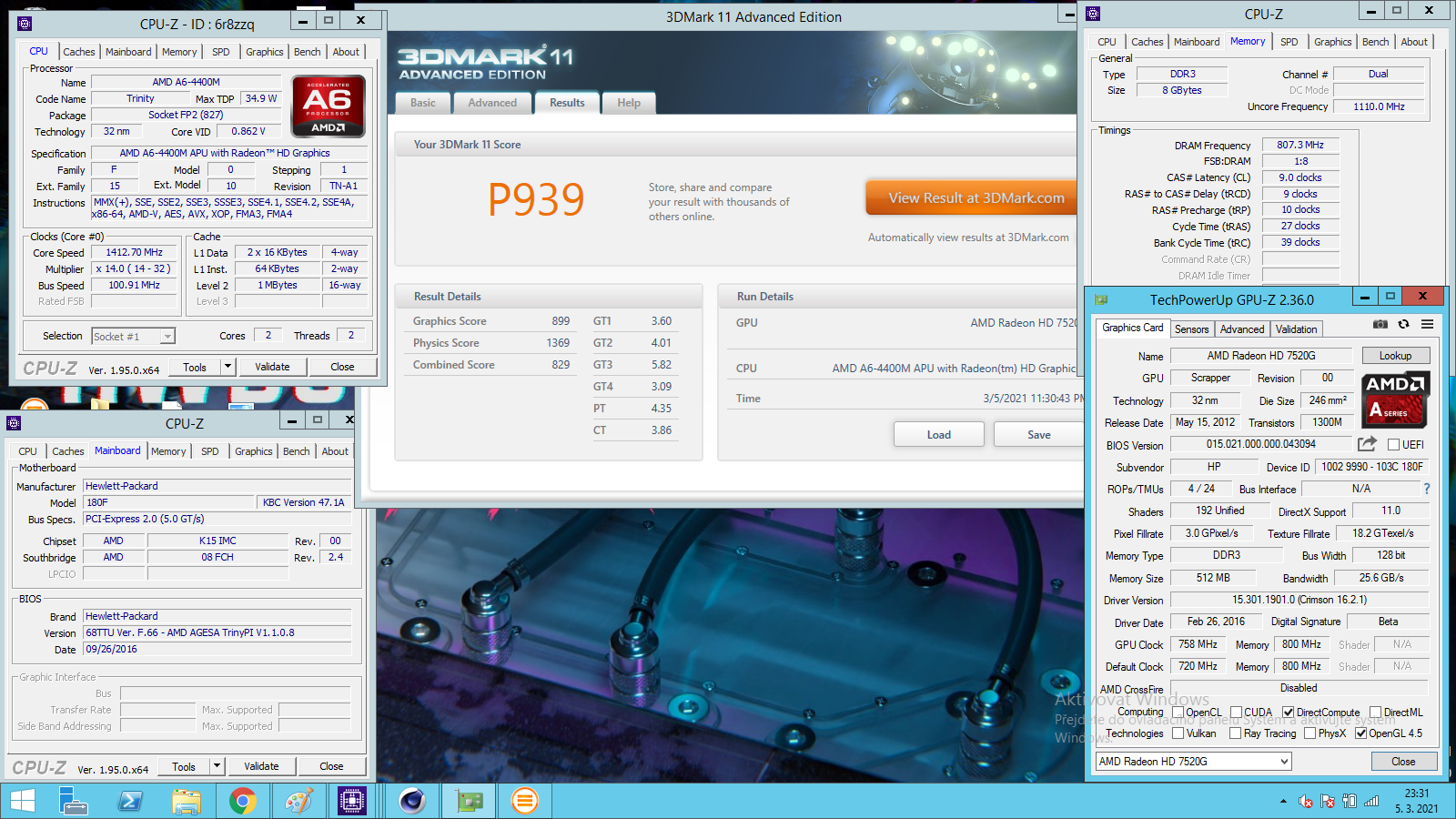Switch to the Caches tab in CPU-Z ID window
The width and height of the screenshot is (1456, 819).
79,52
